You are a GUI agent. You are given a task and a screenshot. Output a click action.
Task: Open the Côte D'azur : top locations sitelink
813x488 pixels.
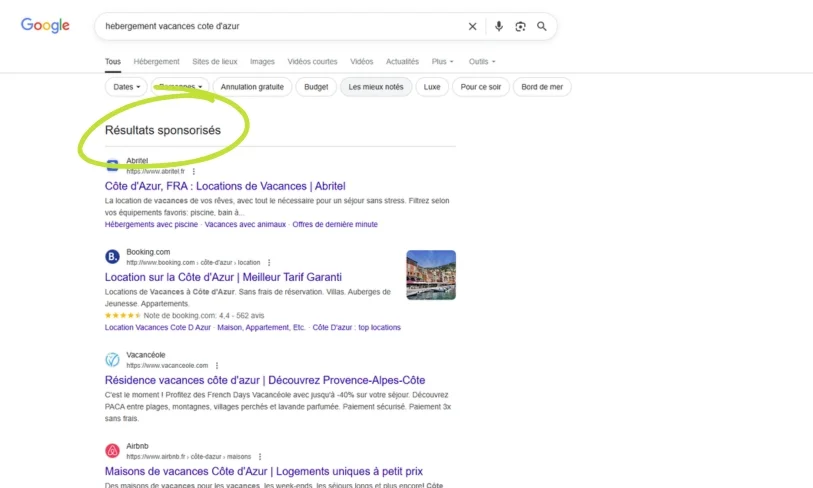357,327
